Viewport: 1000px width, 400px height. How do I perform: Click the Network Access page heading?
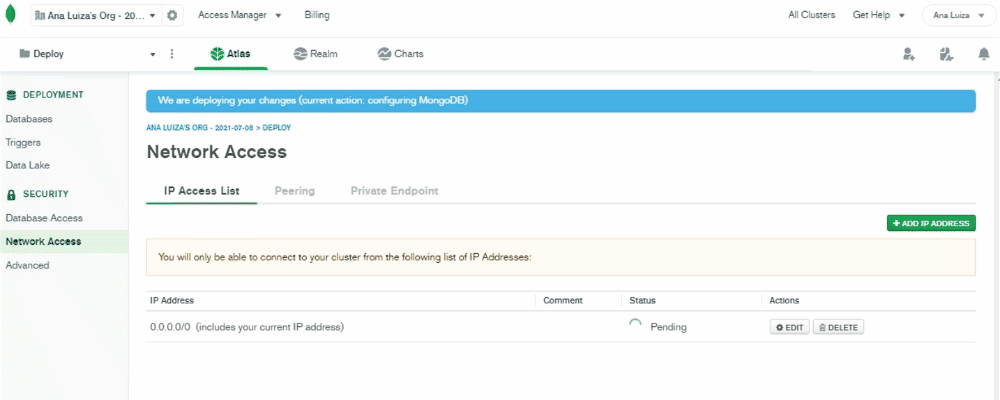click(x=217, y=152)
